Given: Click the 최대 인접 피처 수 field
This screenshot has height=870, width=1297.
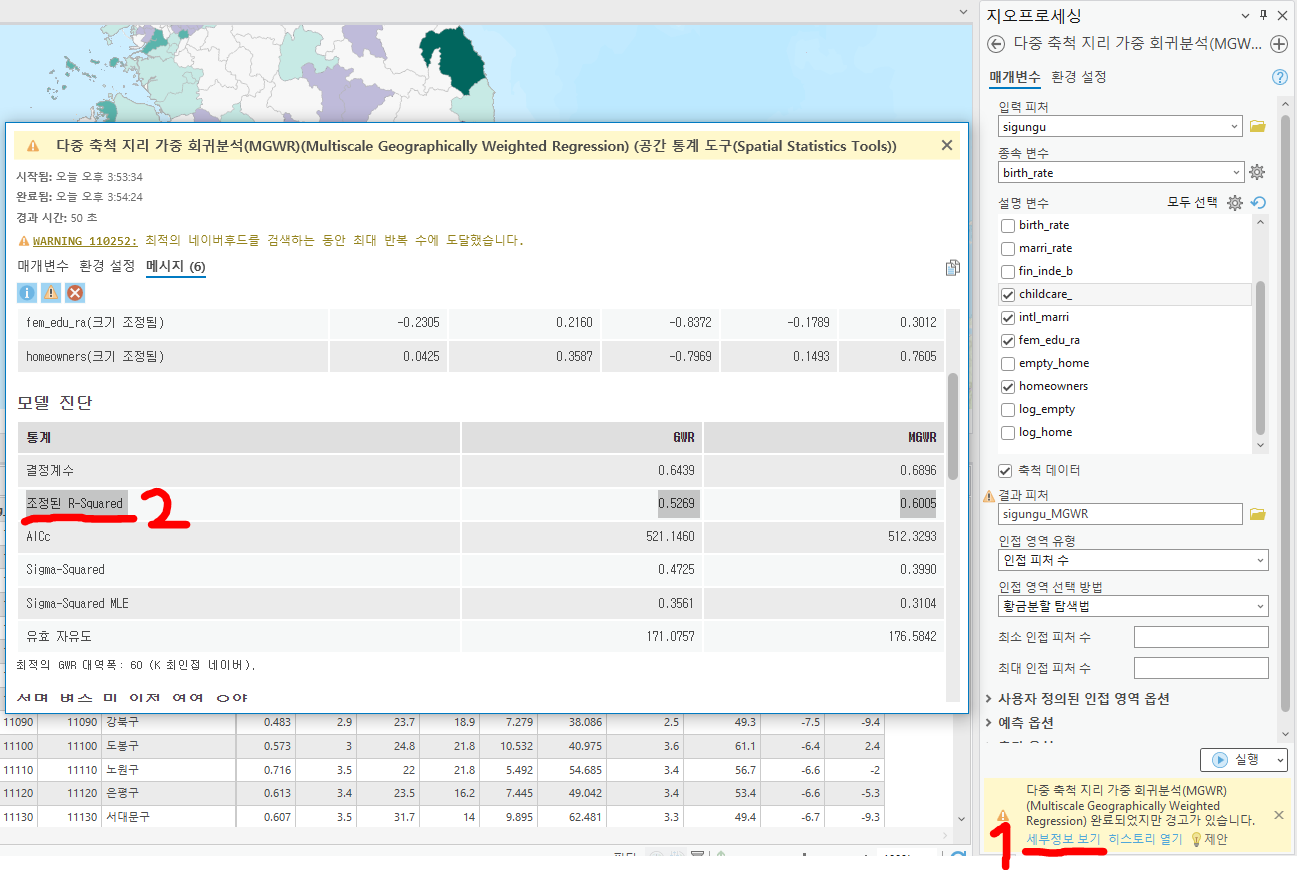Looking at the screenshot, I should (1201, 668).
